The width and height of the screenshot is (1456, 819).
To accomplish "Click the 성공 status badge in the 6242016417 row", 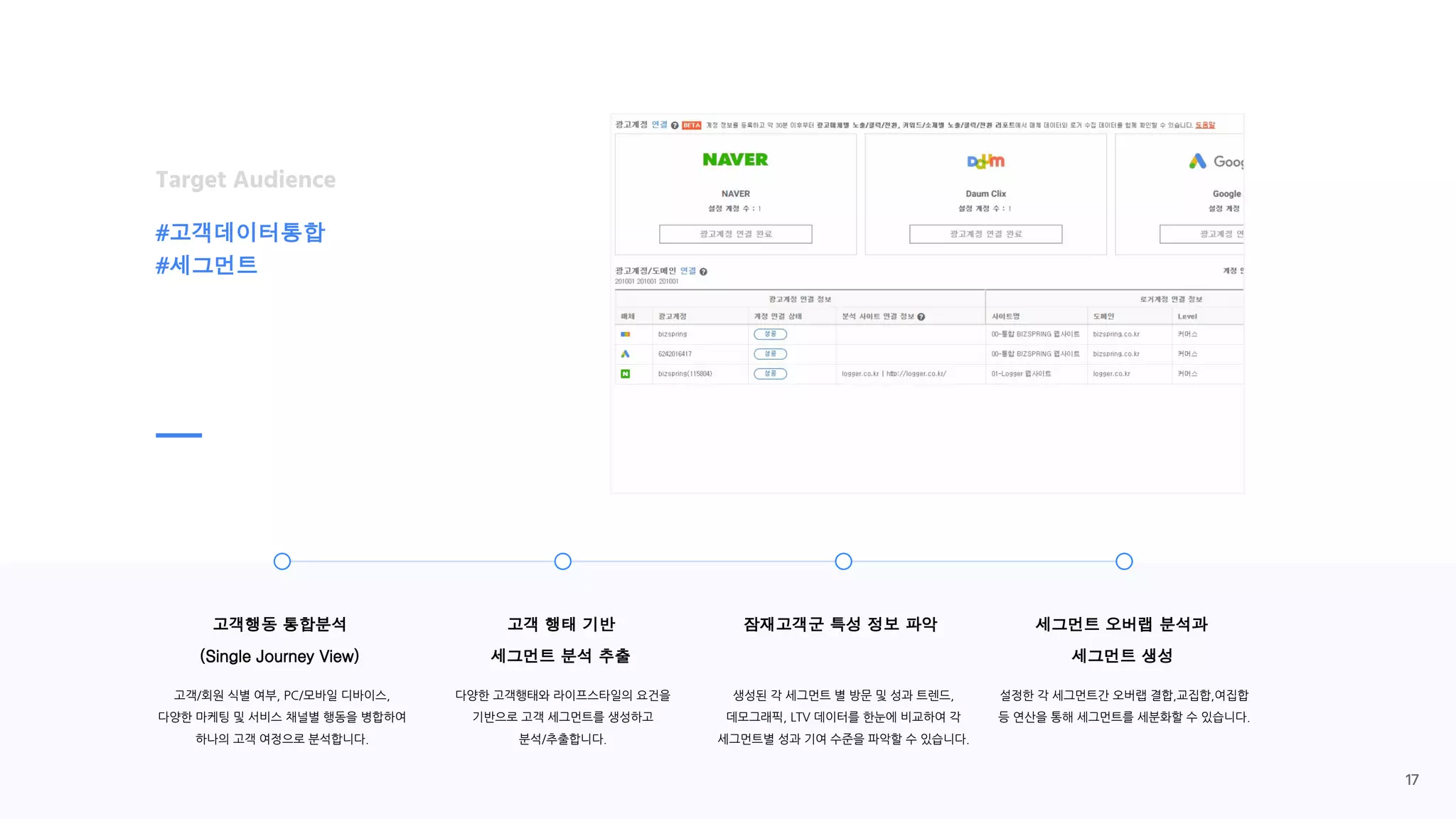I will pos(771,354).
